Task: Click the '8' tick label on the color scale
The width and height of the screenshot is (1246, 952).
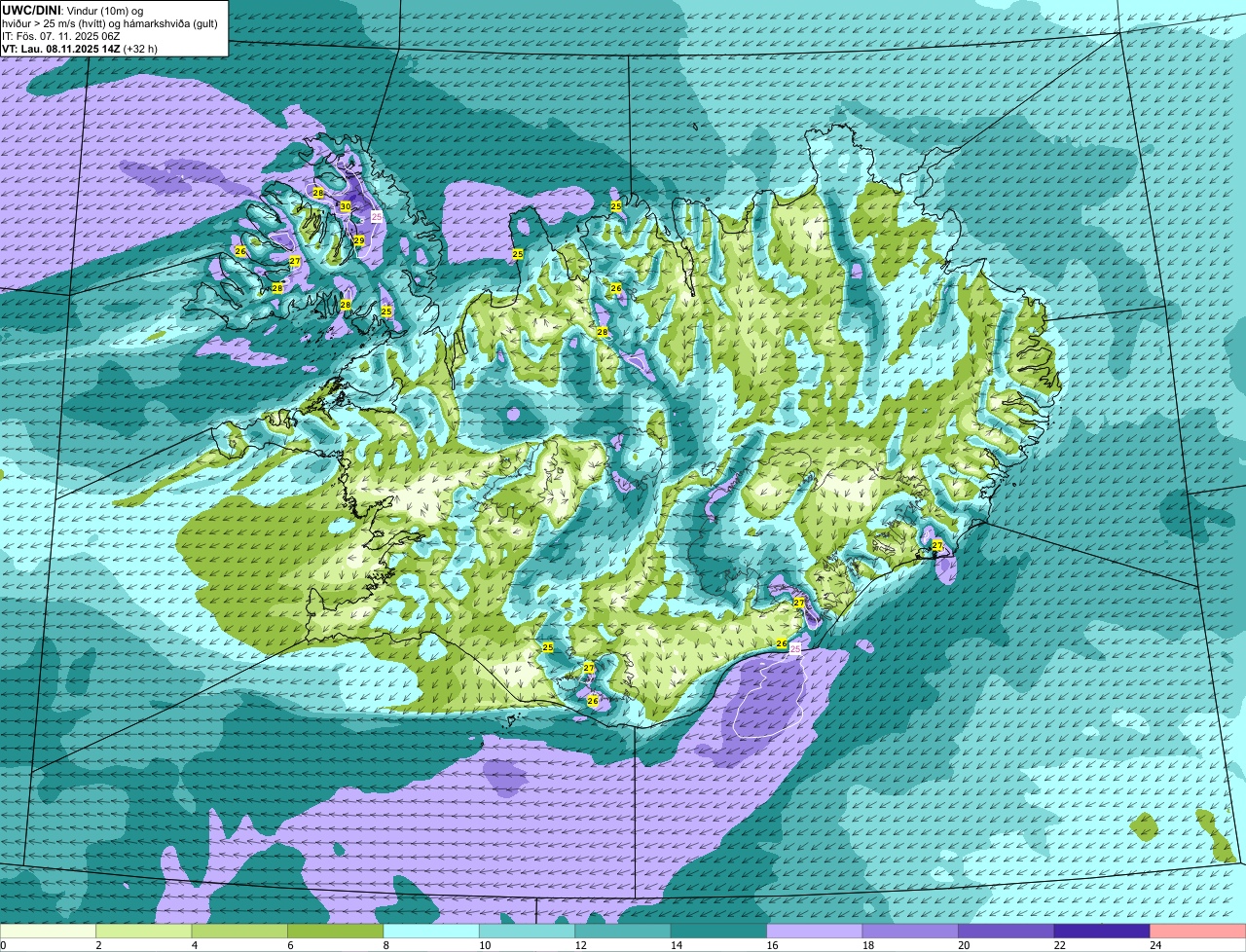Action: pos(385,945)
